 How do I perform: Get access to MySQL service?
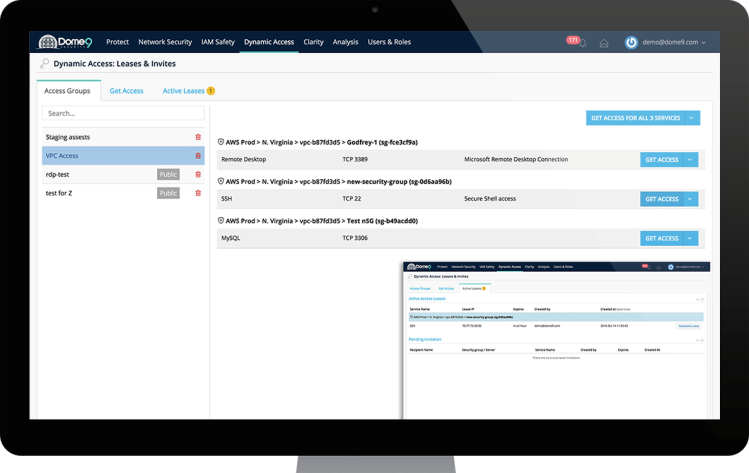tap(662, 238)
